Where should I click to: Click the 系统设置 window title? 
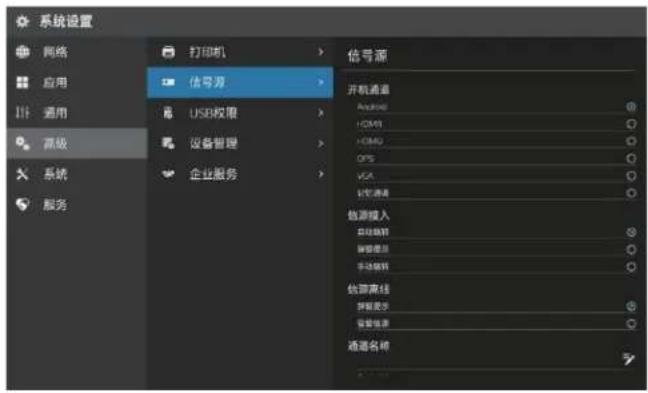click(x=66, y=21)
